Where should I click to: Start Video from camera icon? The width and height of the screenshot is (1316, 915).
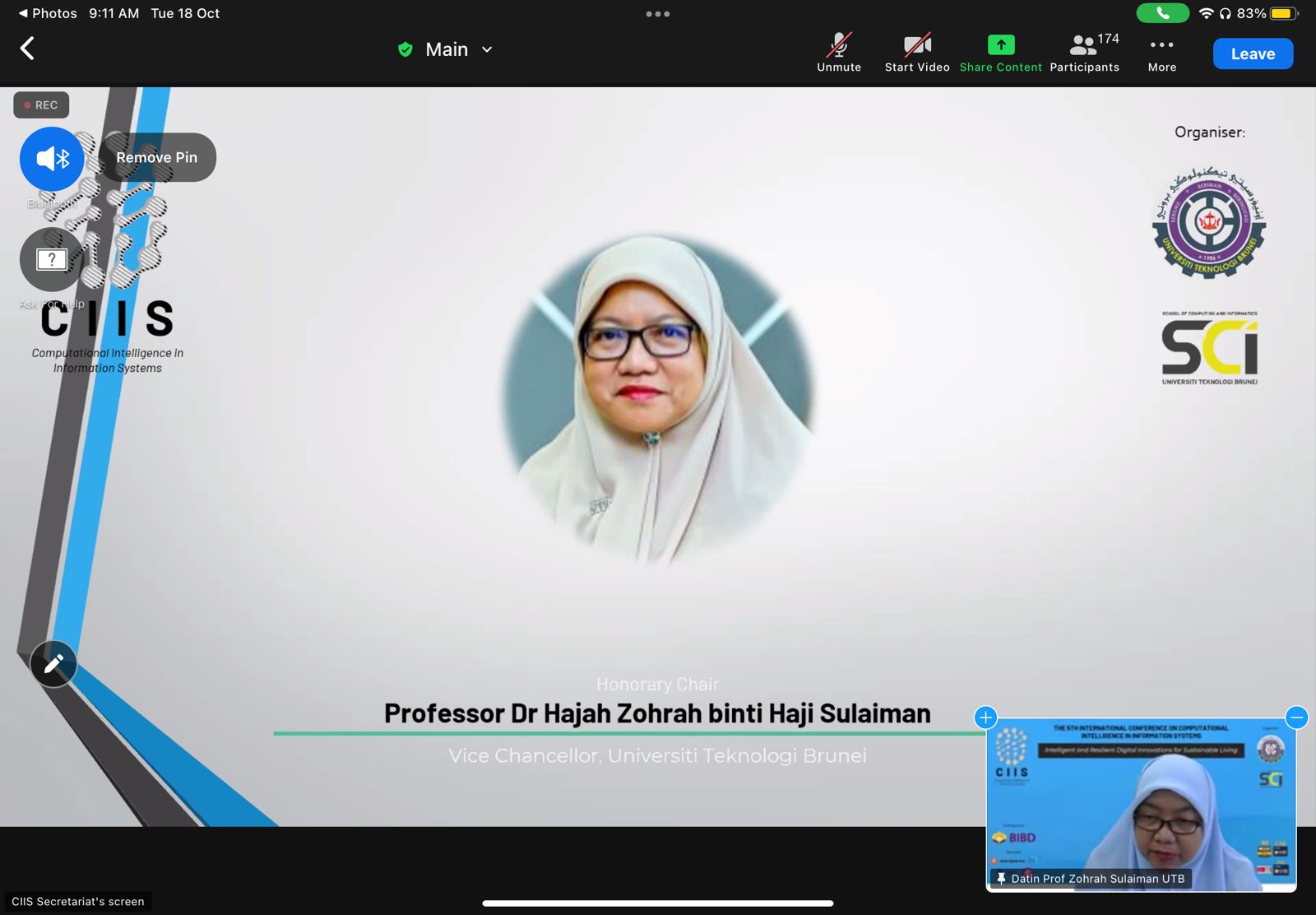[x=916, y=53]
